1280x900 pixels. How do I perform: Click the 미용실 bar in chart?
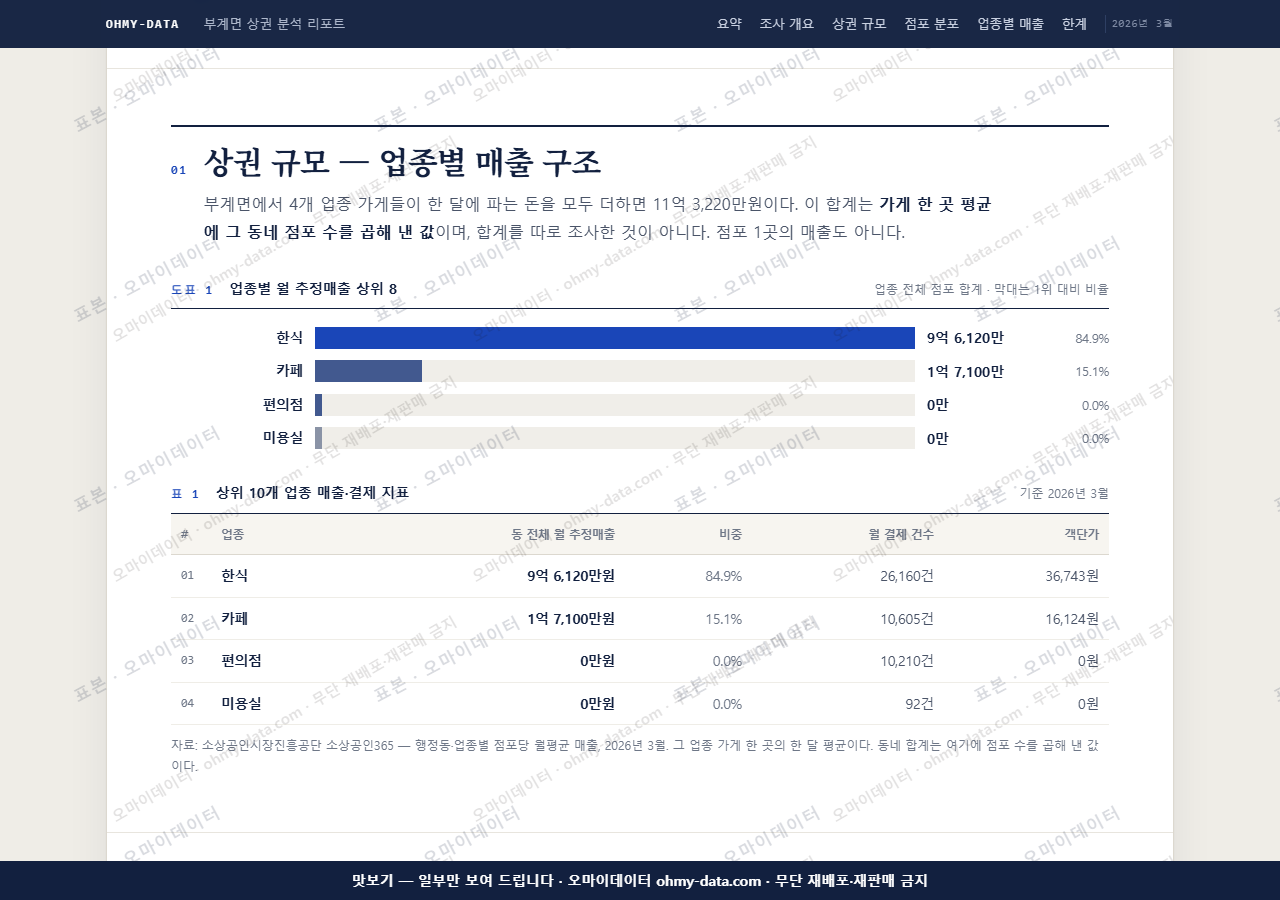coord(318,438)
